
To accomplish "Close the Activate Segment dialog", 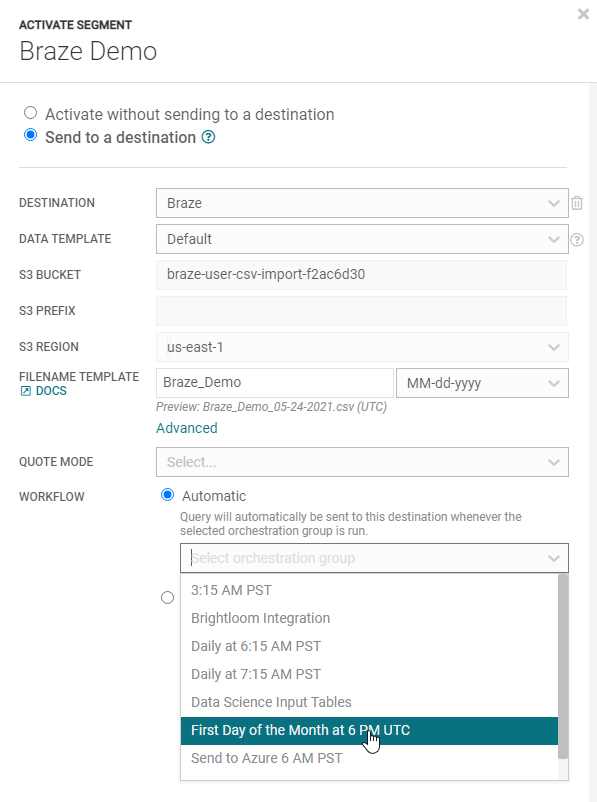I will 583,14.
